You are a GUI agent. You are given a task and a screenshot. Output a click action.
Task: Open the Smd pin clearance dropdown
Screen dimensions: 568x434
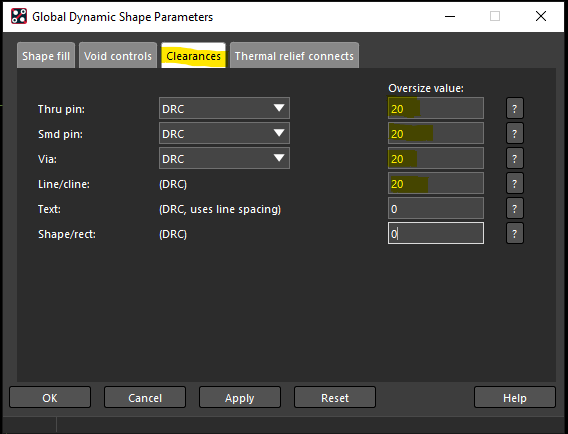coord(224,133)
